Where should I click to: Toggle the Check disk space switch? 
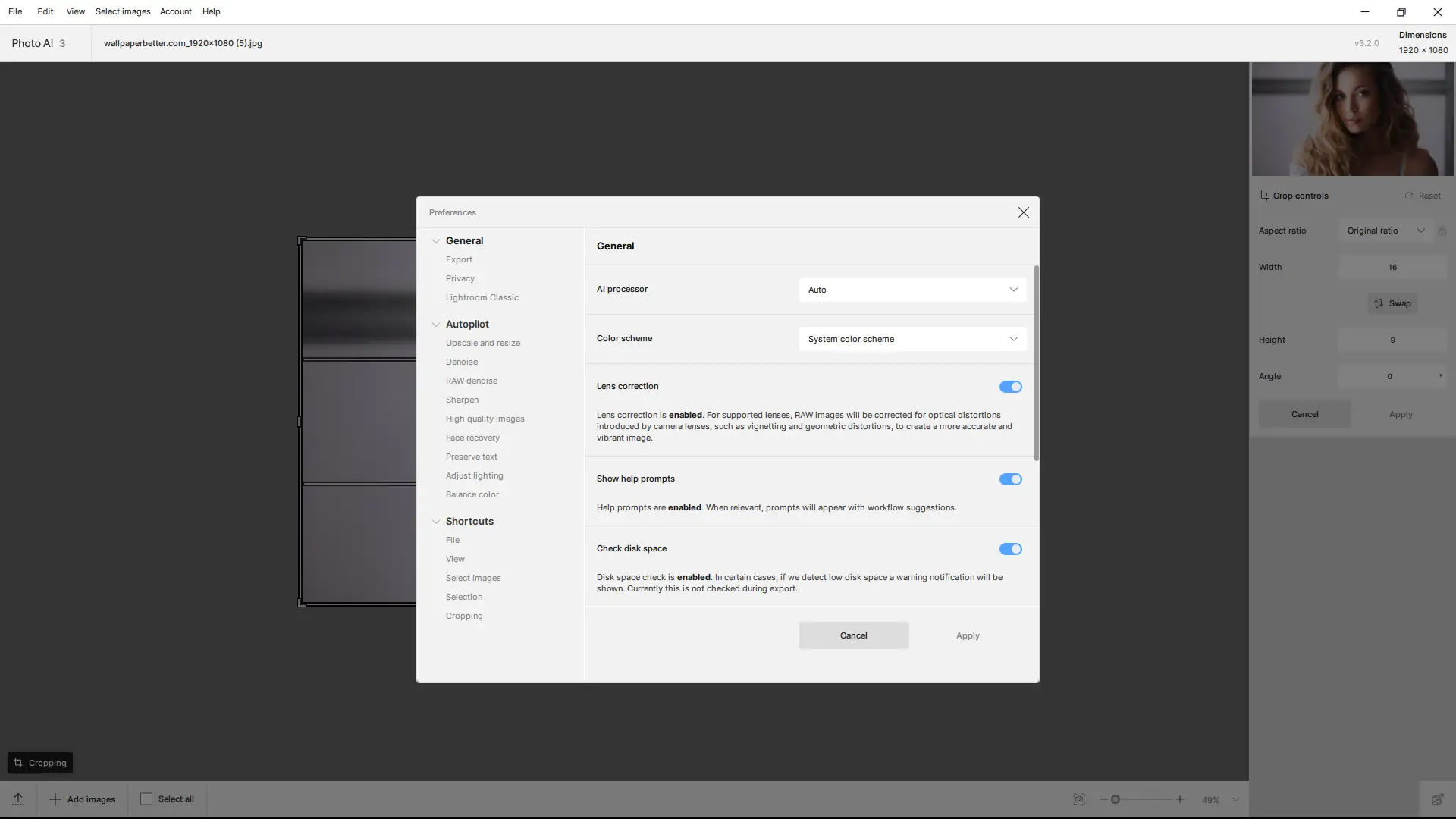coord(1010,549)
